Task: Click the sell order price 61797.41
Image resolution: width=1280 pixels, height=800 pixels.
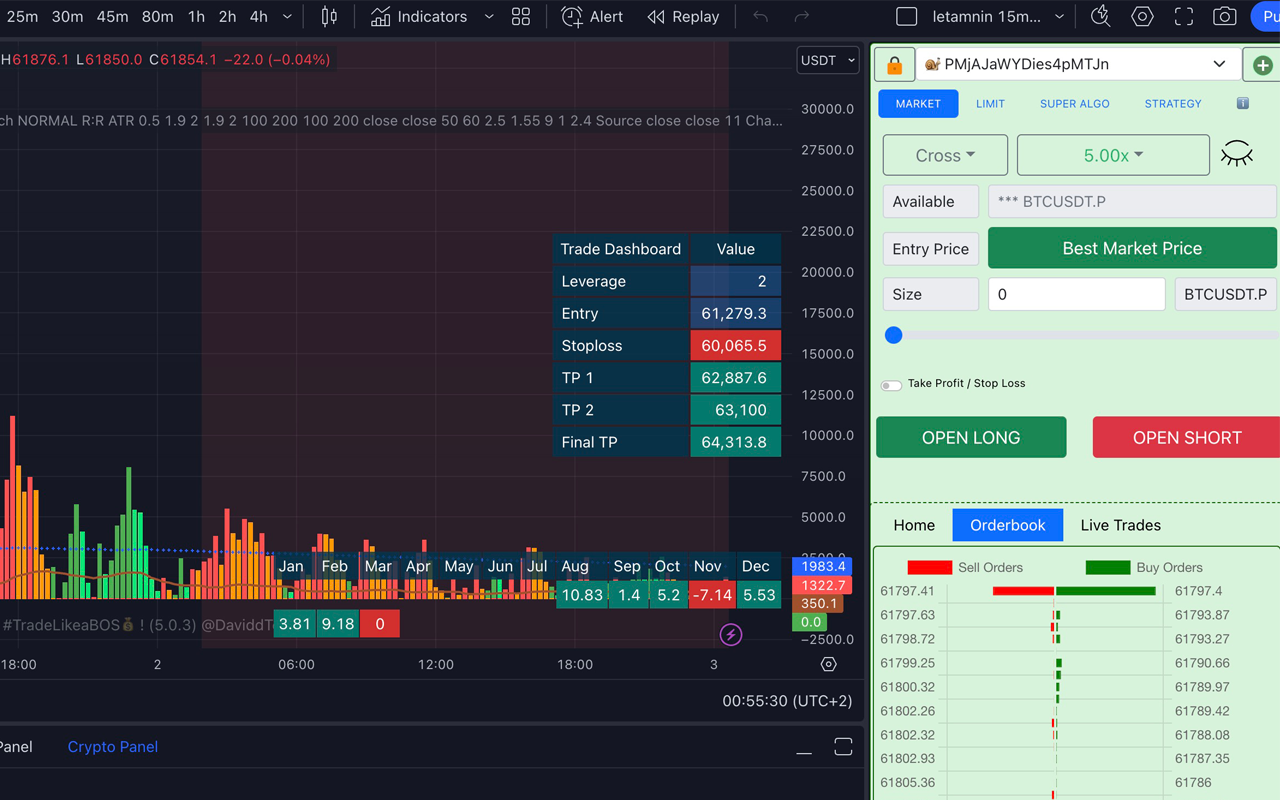Action: (x=907, y=591)
